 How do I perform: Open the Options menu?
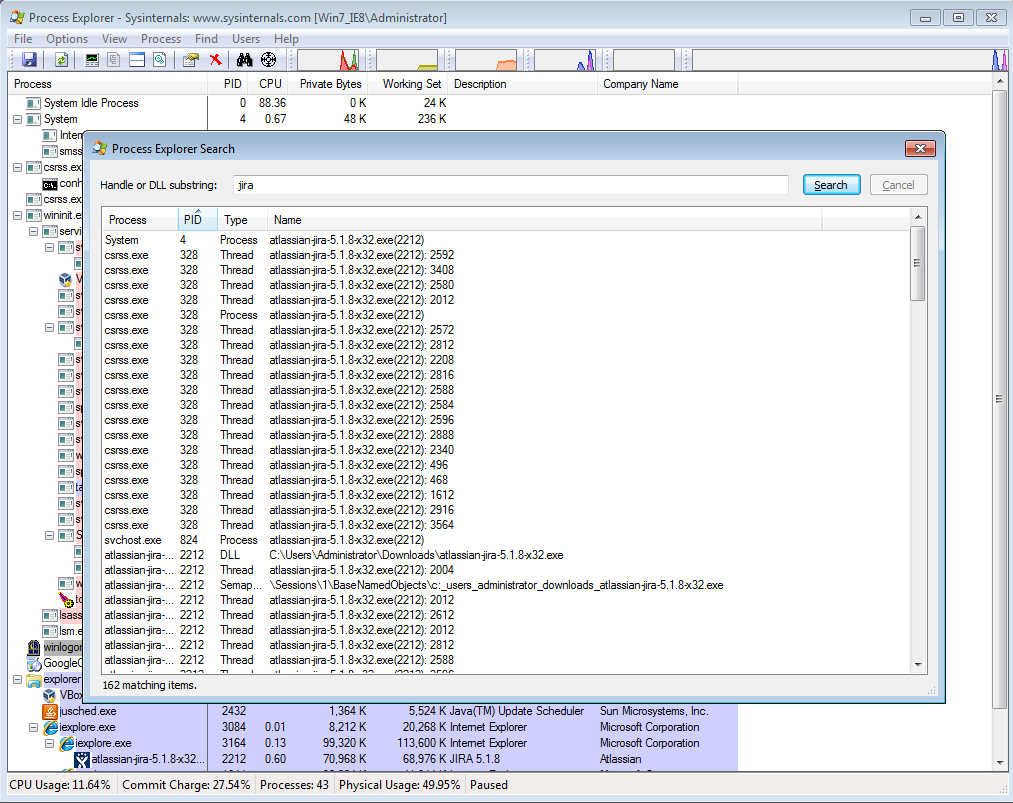67,39
